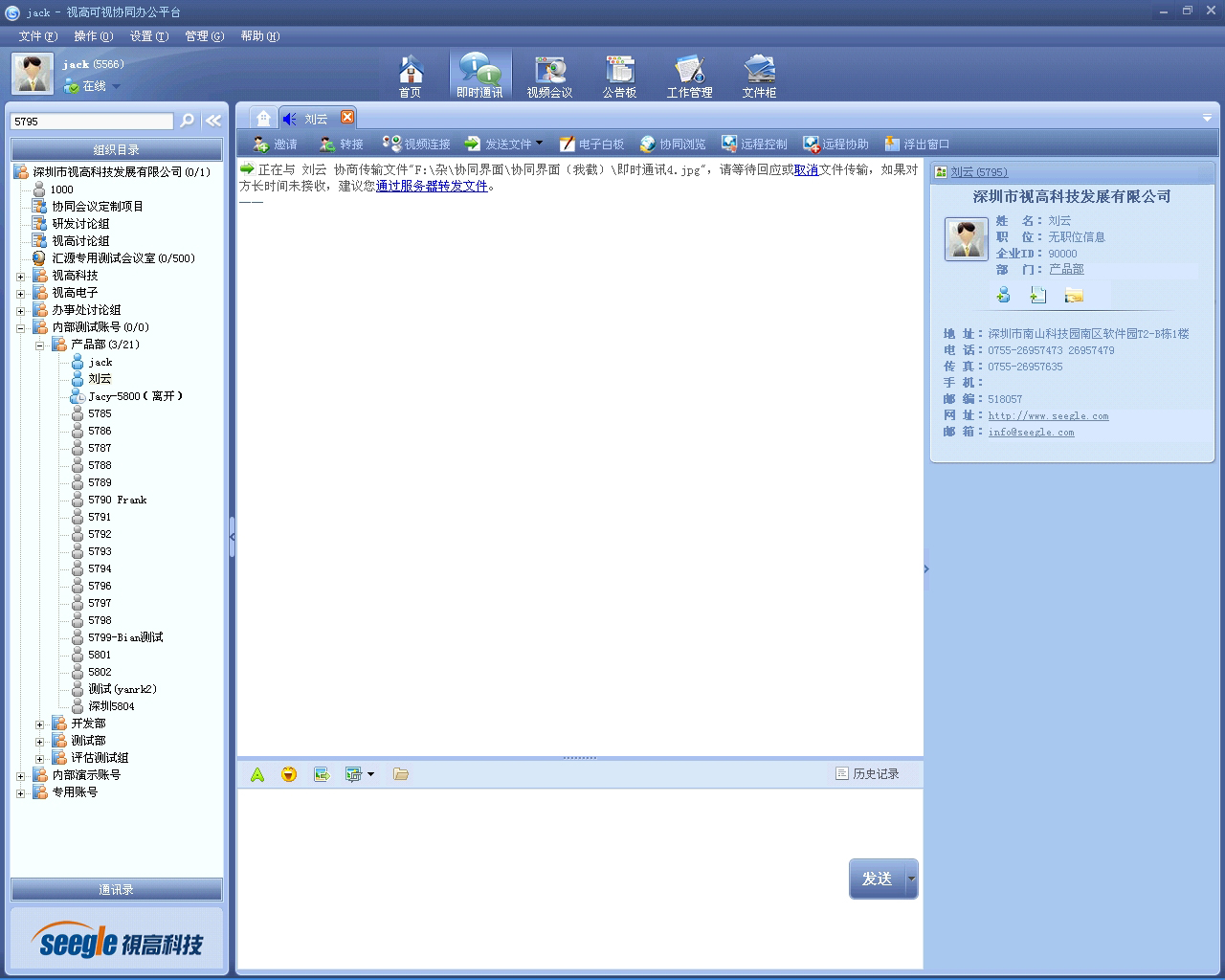The image size is (1225, 980).
Task: Open the send options dropdown beside 发送
Action: (911, 879)
